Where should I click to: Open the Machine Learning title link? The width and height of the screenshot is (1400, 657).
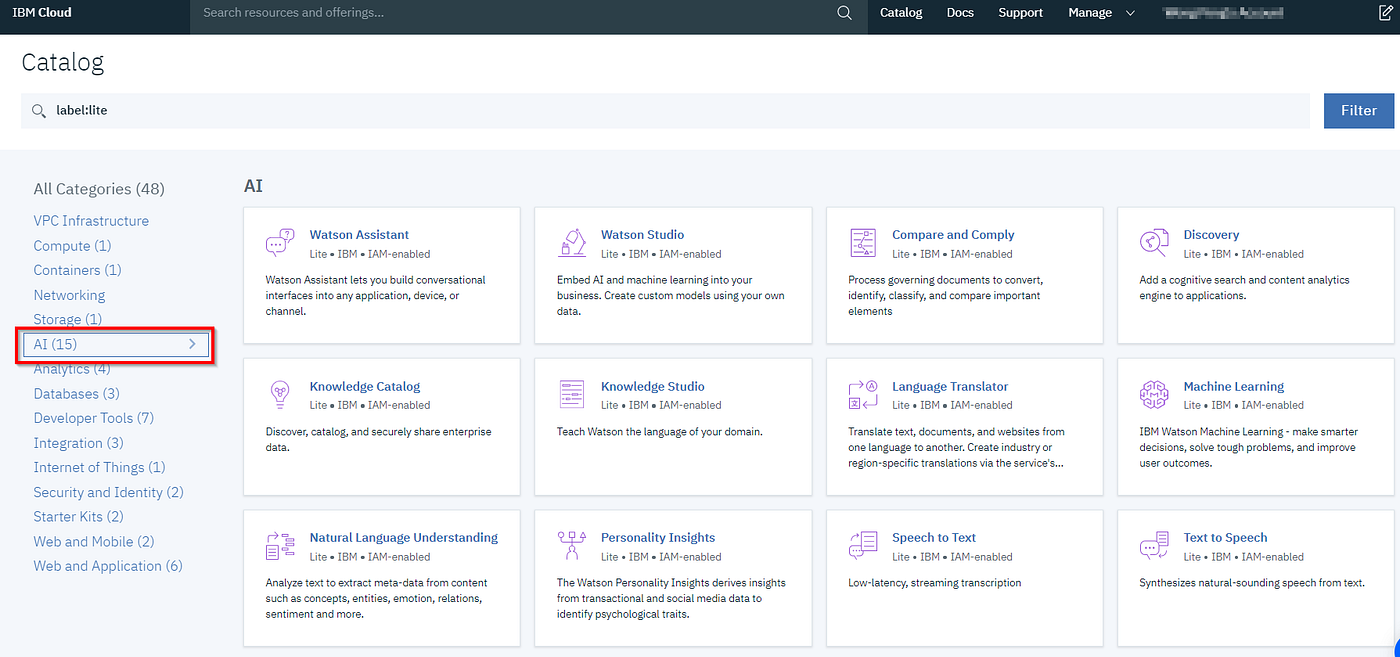(x=1234, y=386)
